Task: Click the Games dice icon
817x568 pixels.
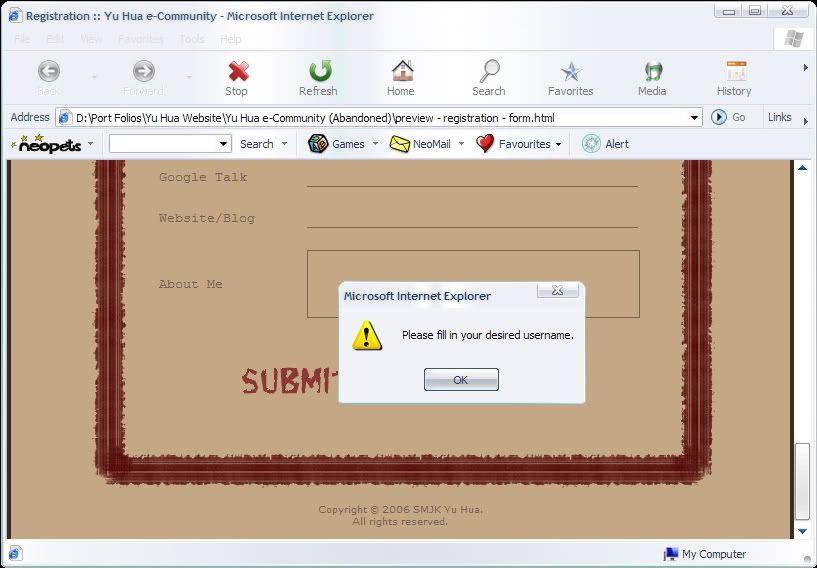Action: tap(317, 143)
